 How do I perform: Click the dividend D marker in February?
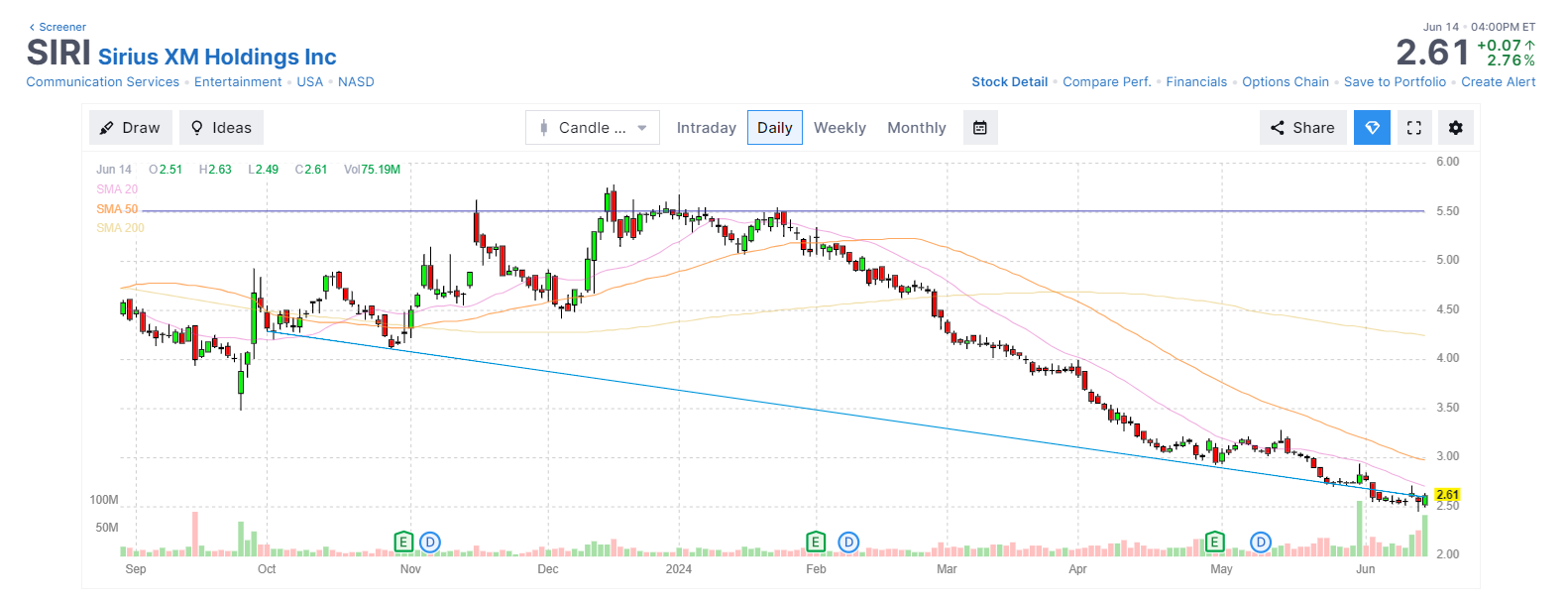coord(848,542)
